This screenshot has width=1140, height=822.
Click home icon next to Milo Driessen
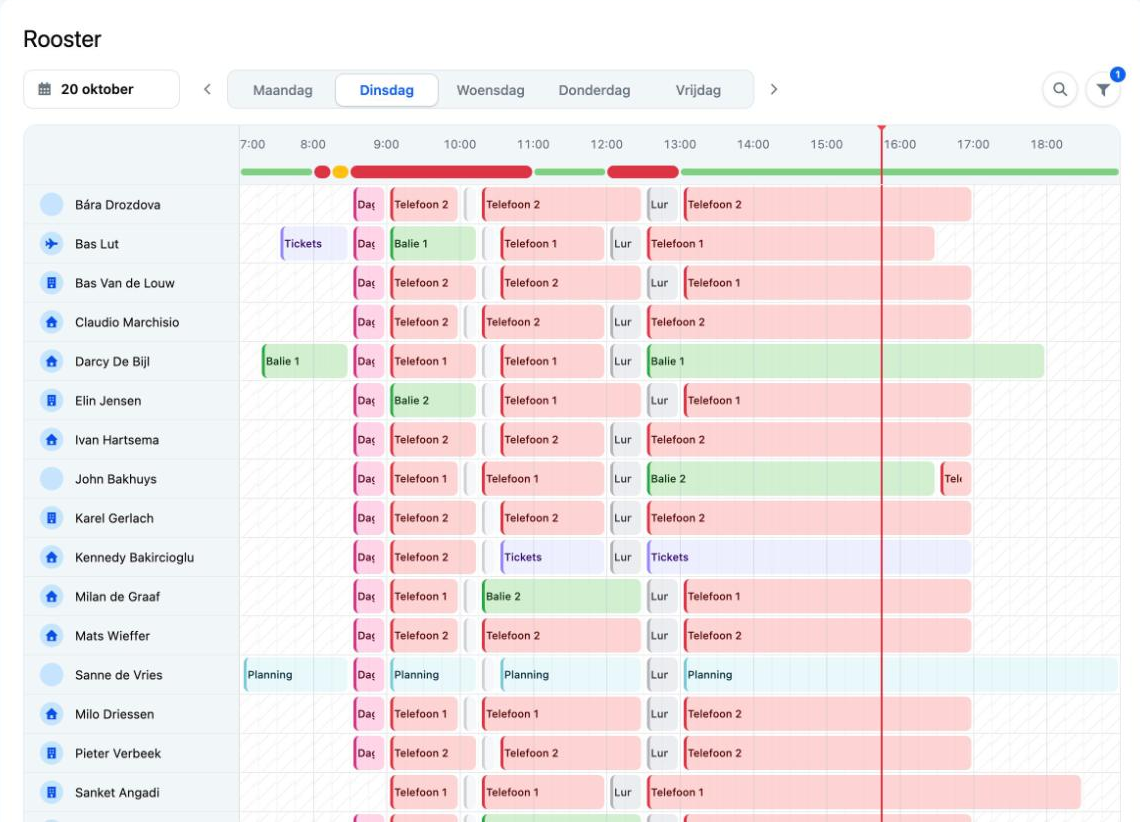[52, 714]
